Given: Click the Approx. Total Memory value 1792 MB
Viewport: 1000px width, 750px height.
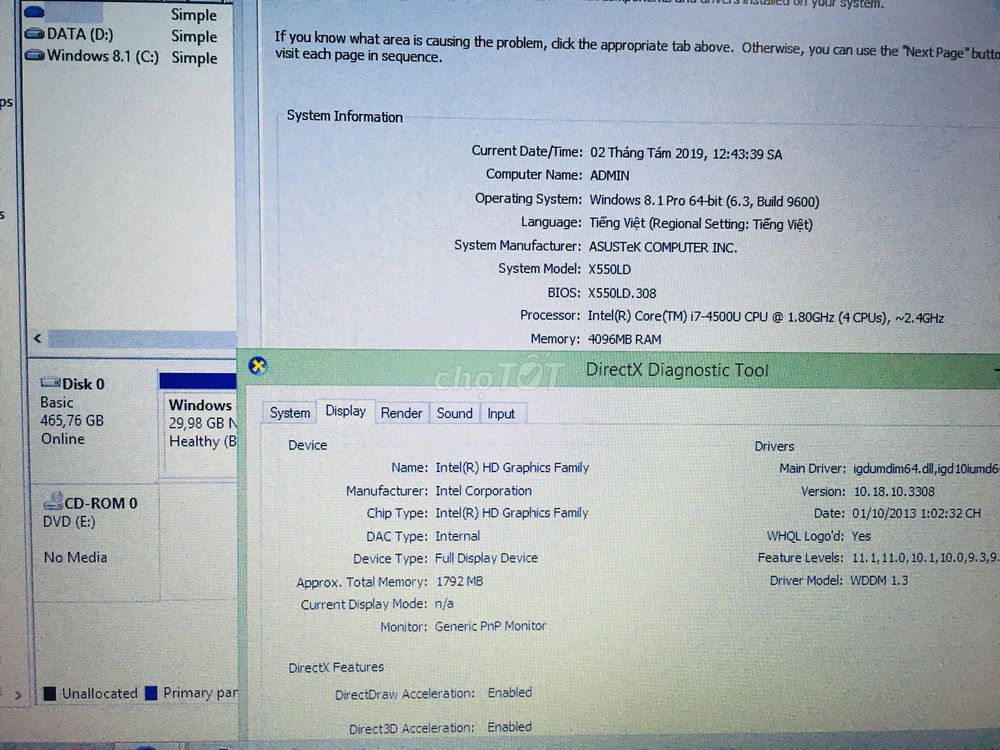Looking at the screenshot, I should pos(459,581).
